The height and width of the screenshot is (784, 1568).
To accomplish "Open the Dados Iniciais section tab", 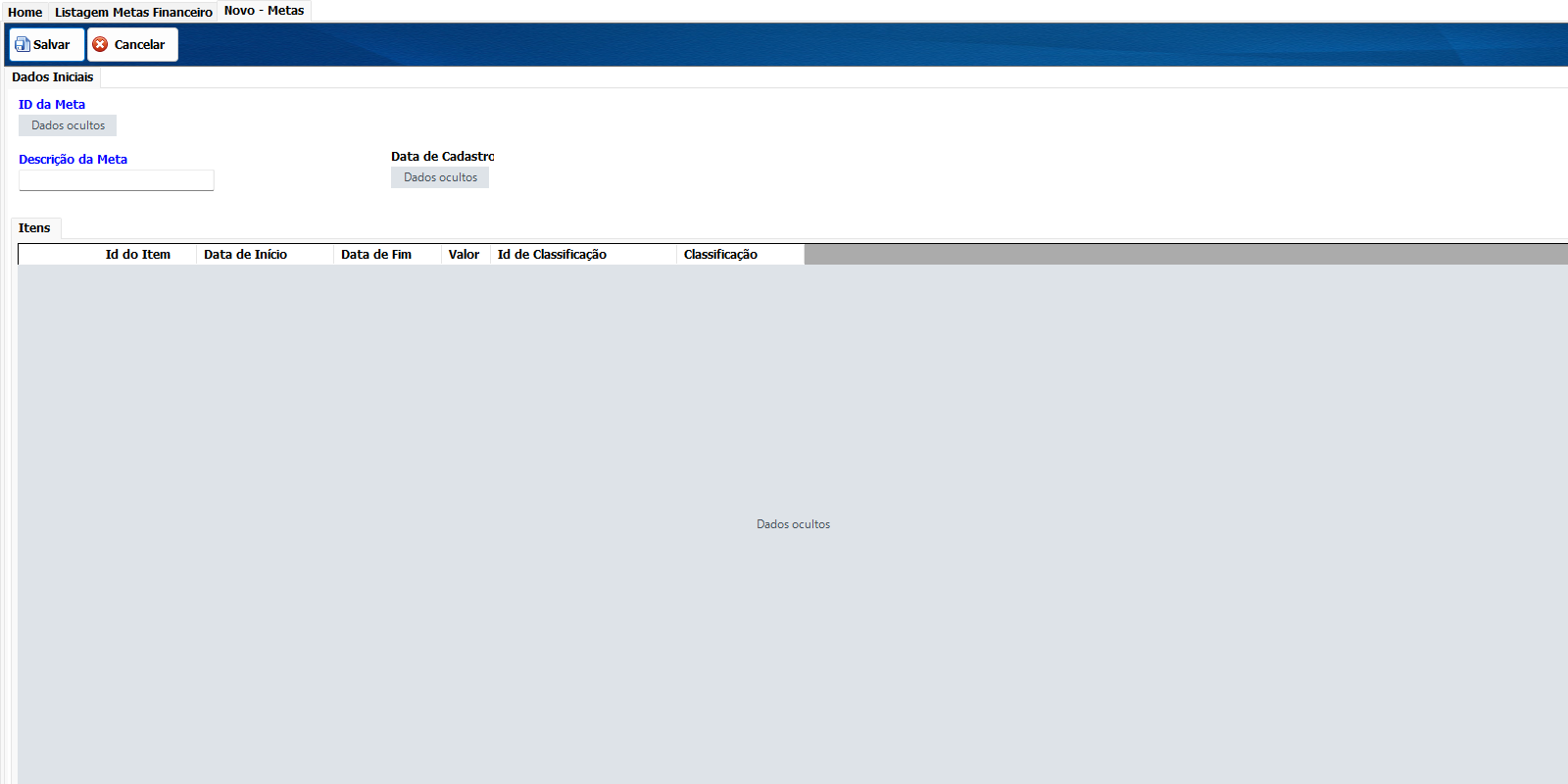I will (x=53, y=76).
